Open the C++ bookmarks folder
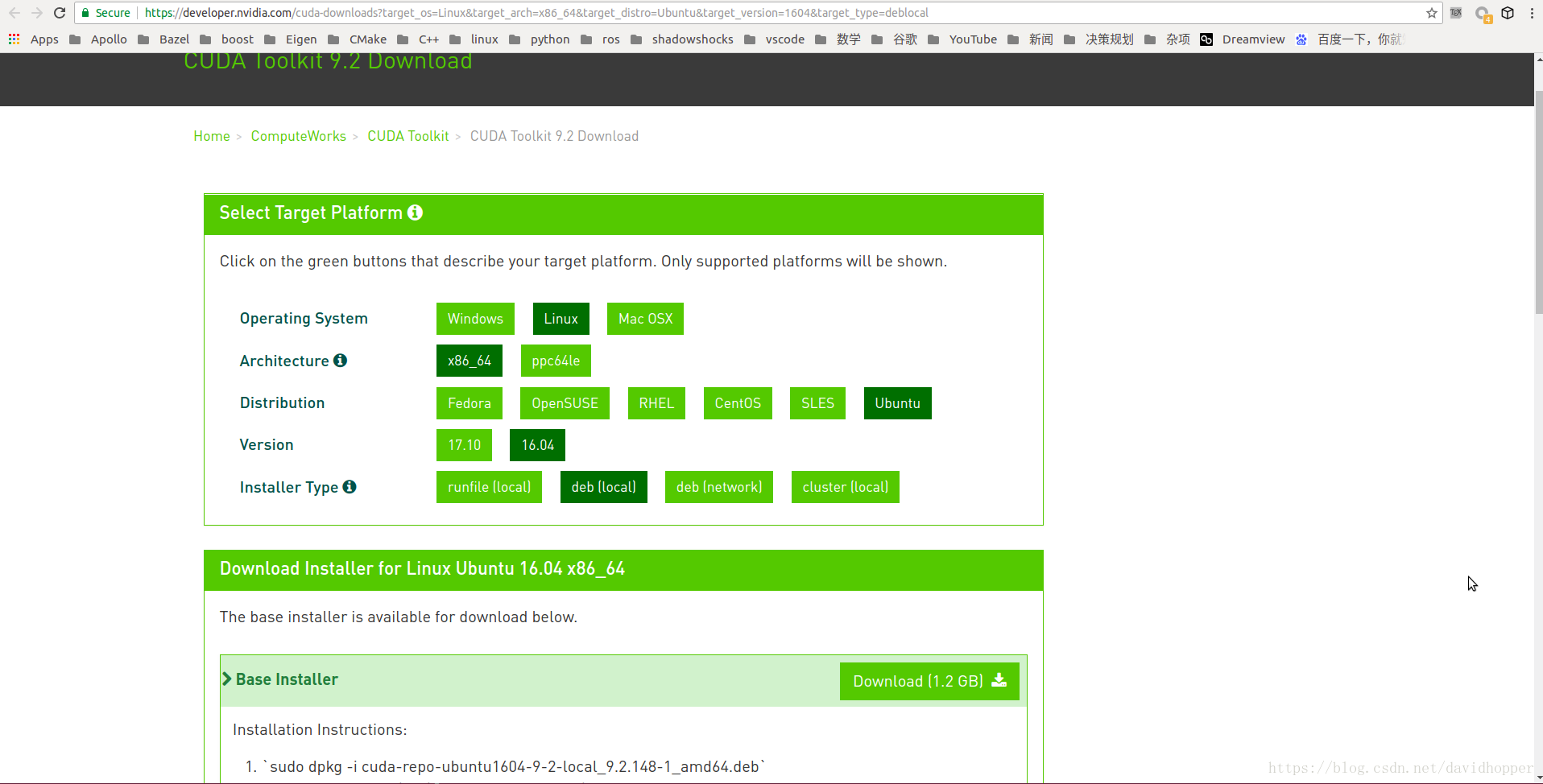This screenshot has width=1543, height=784. 418,39
